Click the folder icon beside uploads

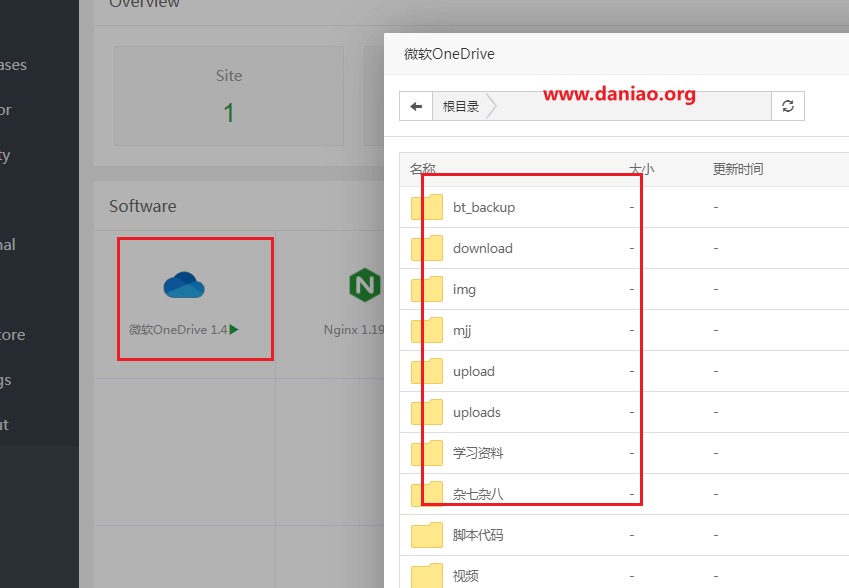[x=427, y=413]
